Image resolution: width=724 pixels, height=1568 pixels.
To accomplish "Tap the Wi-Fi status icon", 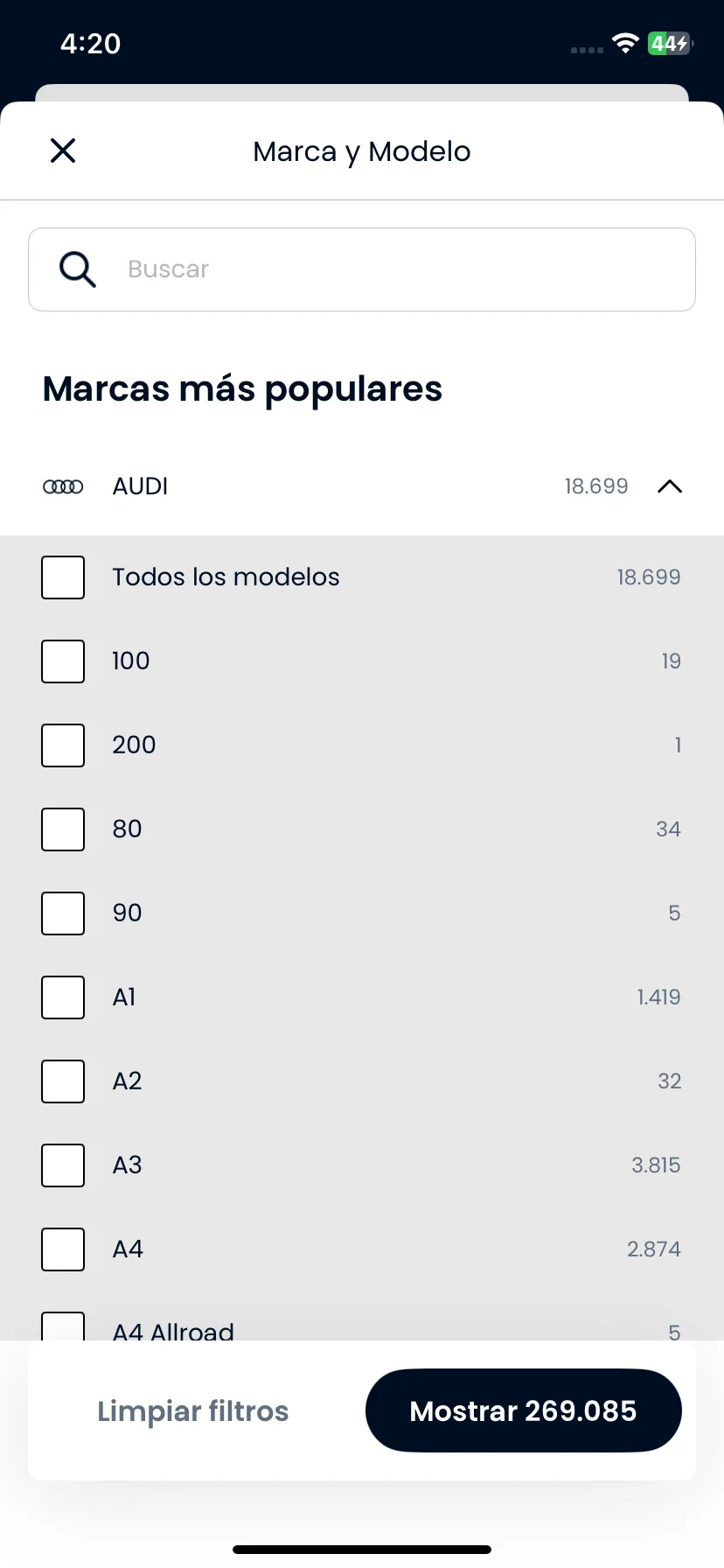I will 625,44.
